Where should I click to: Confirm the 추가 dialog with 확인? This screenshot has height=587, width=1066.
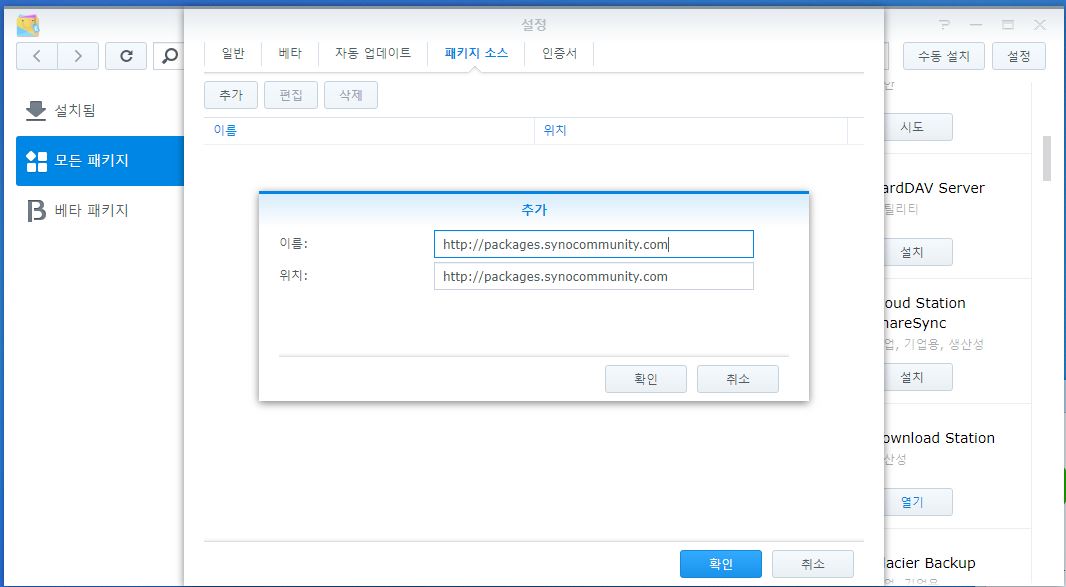coord(646,379)
